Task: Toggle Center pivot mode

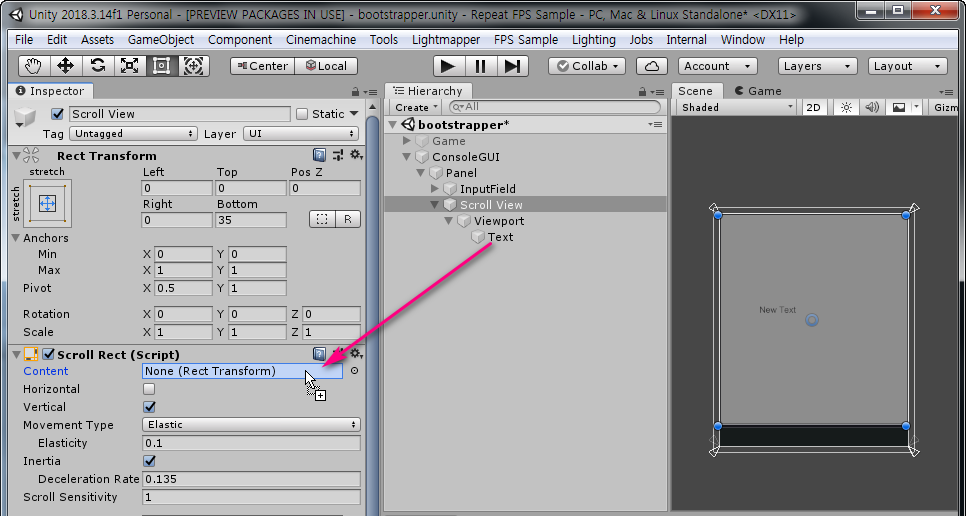Action: 262,66
